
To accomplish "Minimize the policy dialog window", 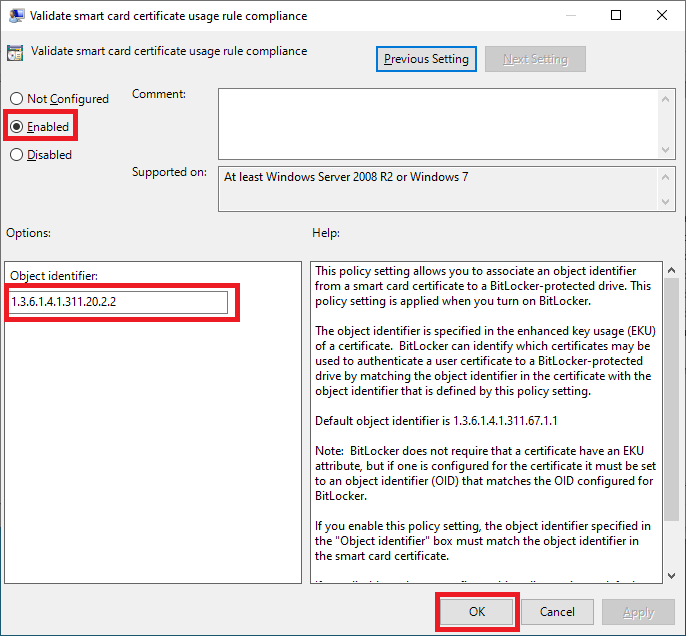I will tap(570, 15).
